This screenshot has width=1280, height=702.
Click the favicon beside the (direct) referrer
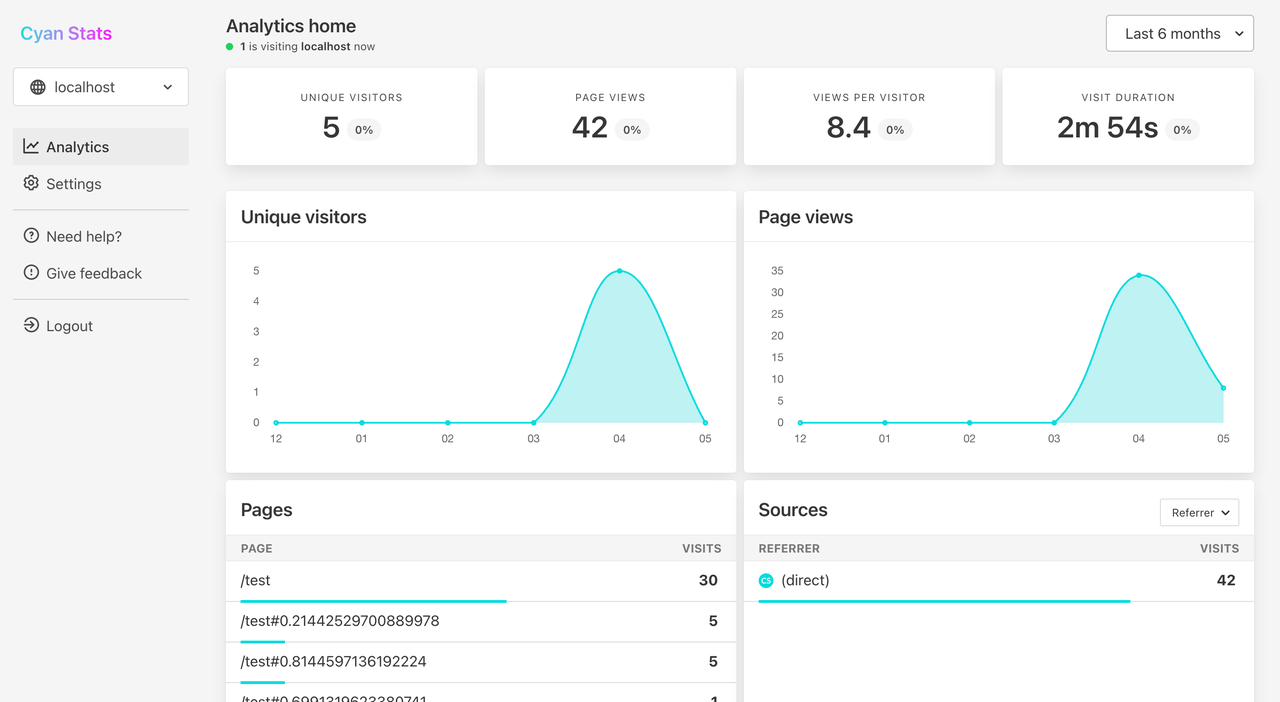point(765,580)
